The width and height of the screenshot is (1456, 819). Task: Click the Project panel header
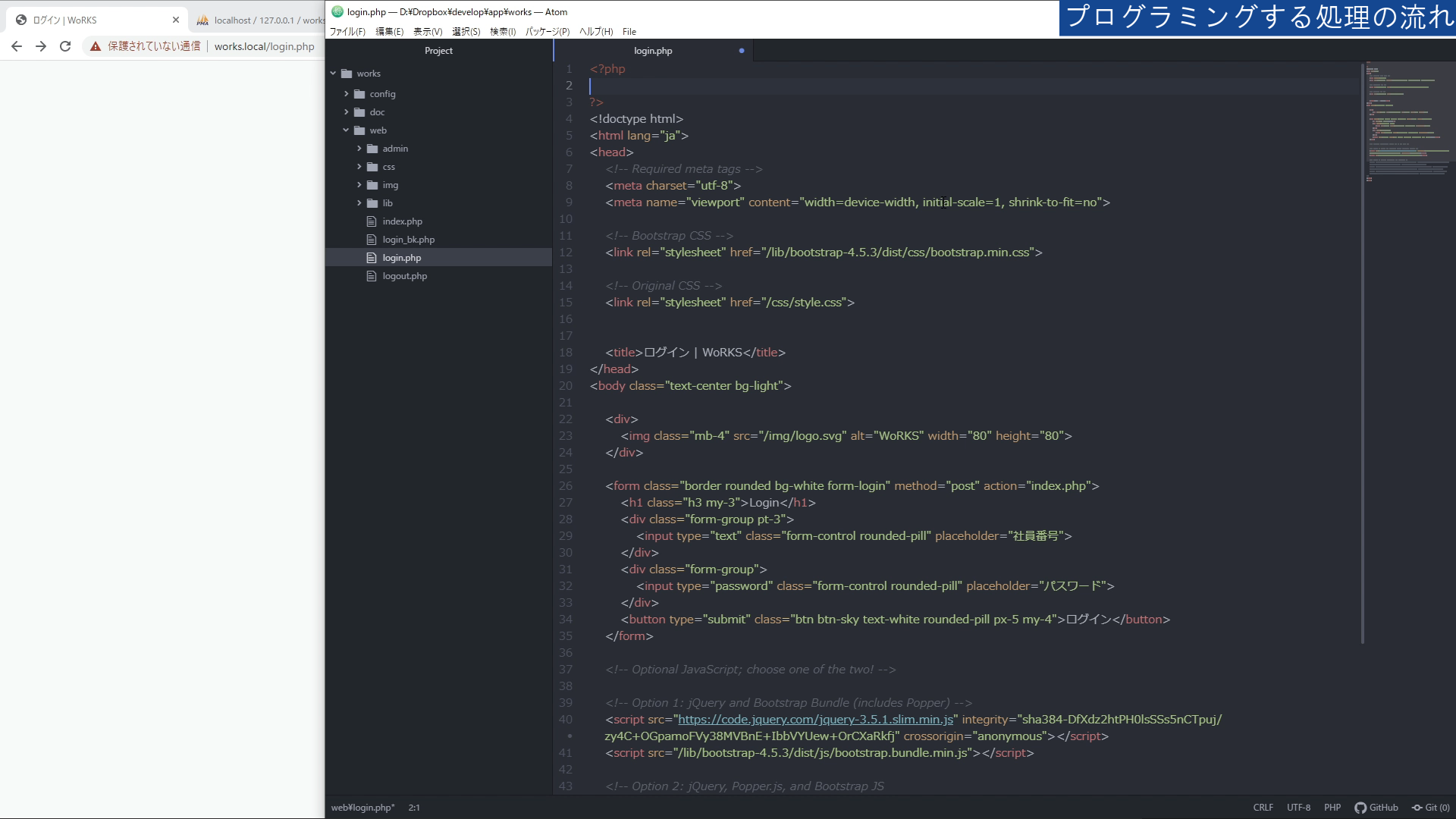coord(438,51)
